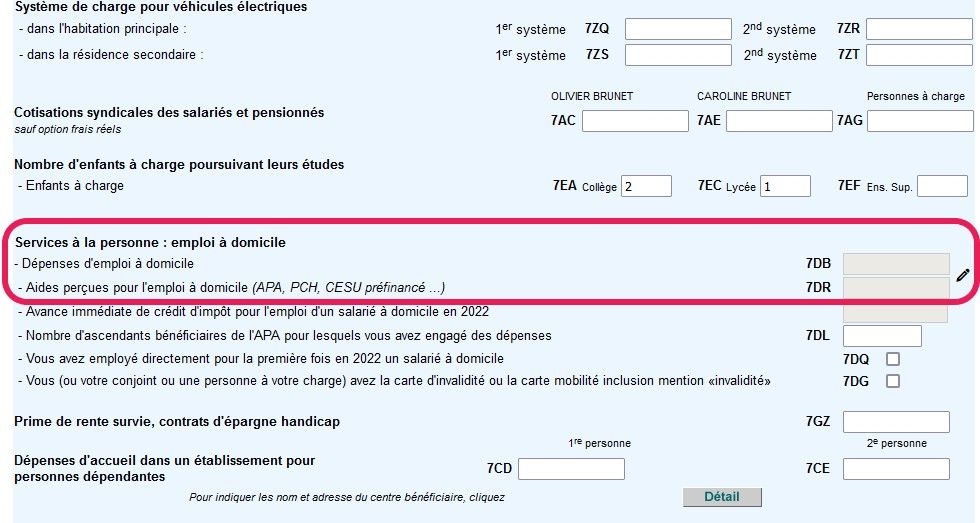This screenshot has height=523, width=980.
Task: Click the 7EC Lycée children count field
Action: 785,186
